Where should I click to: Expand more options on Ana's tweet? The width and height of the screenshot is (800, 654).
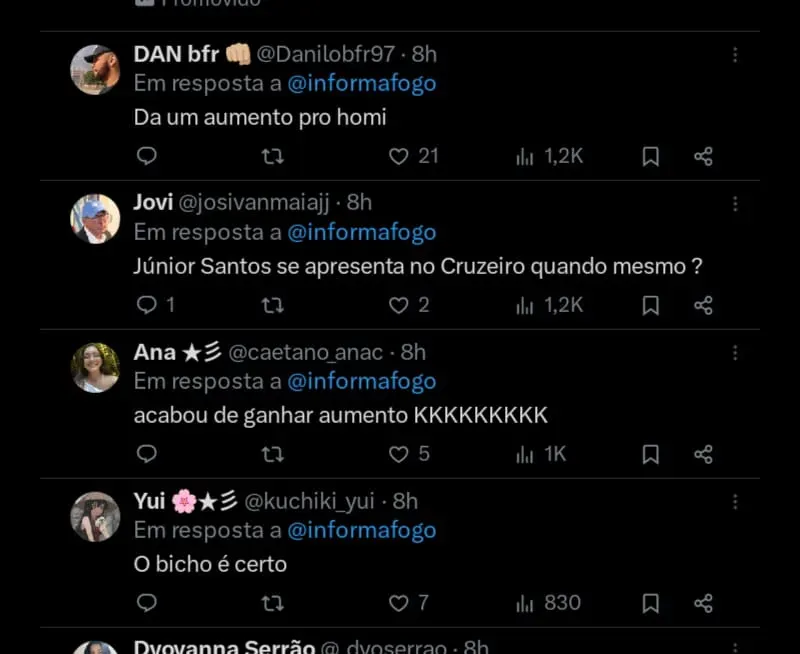tap(735, 353)
